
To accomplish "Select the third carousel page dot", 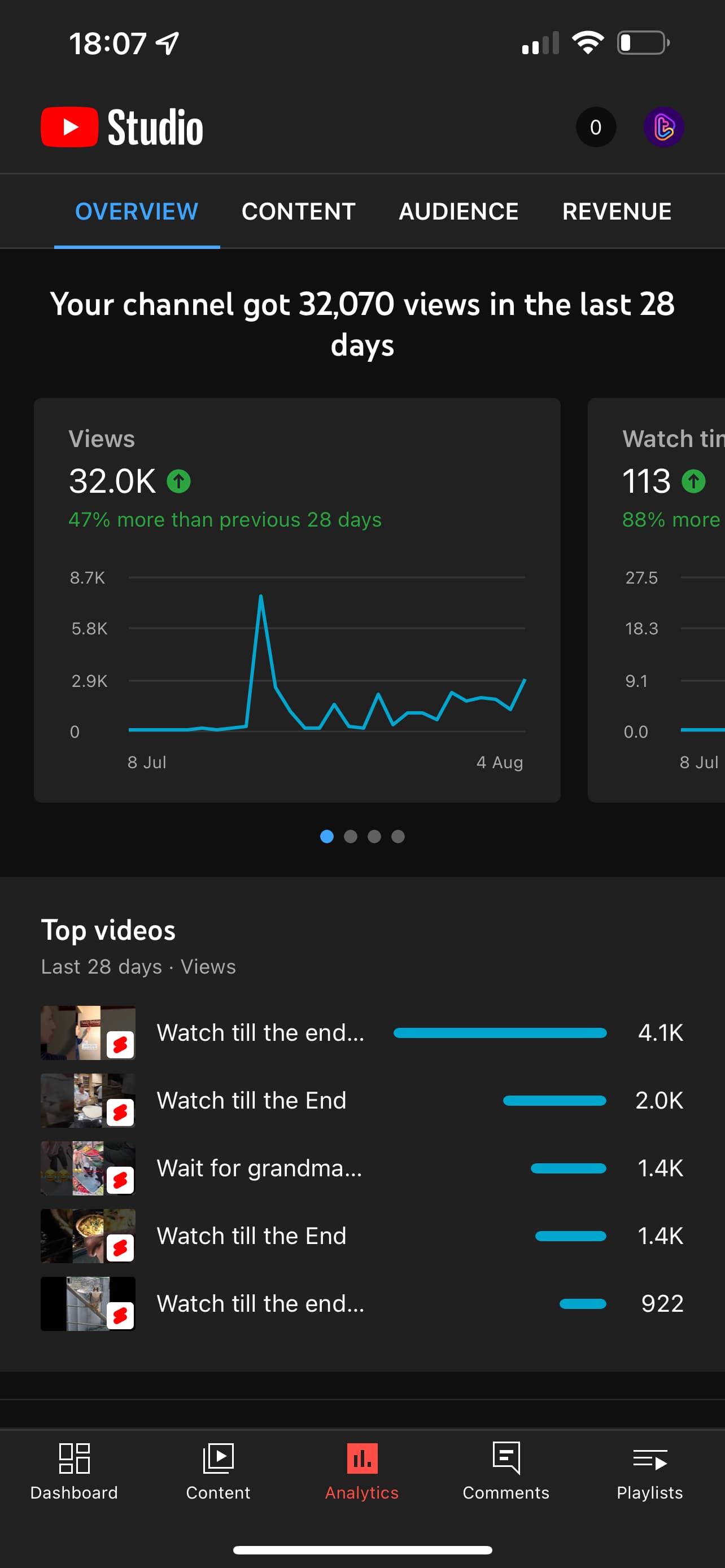I will tap(374, 836).
